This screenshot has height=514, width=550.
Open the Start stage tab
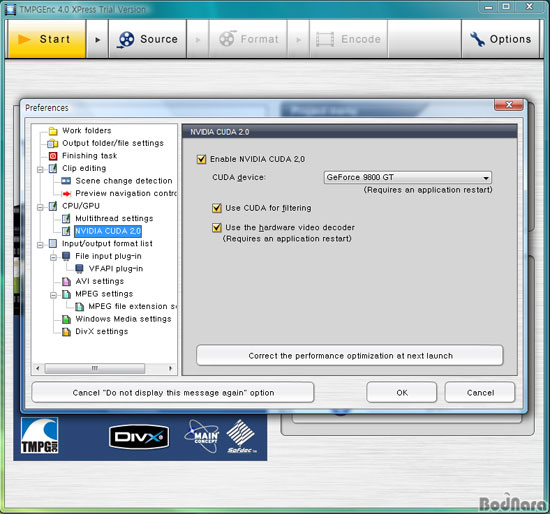pos(47,39)
